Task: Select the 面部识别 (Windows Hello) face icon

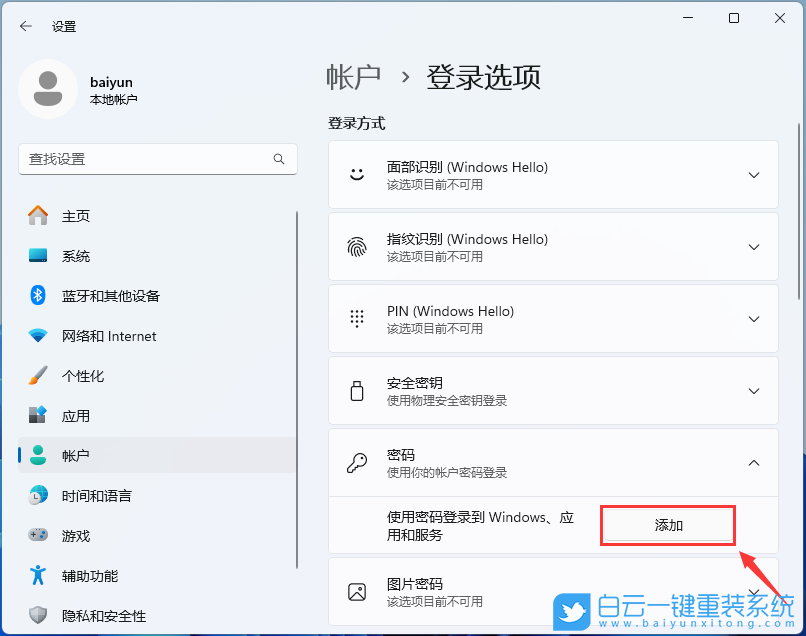Action: [356, 174]
